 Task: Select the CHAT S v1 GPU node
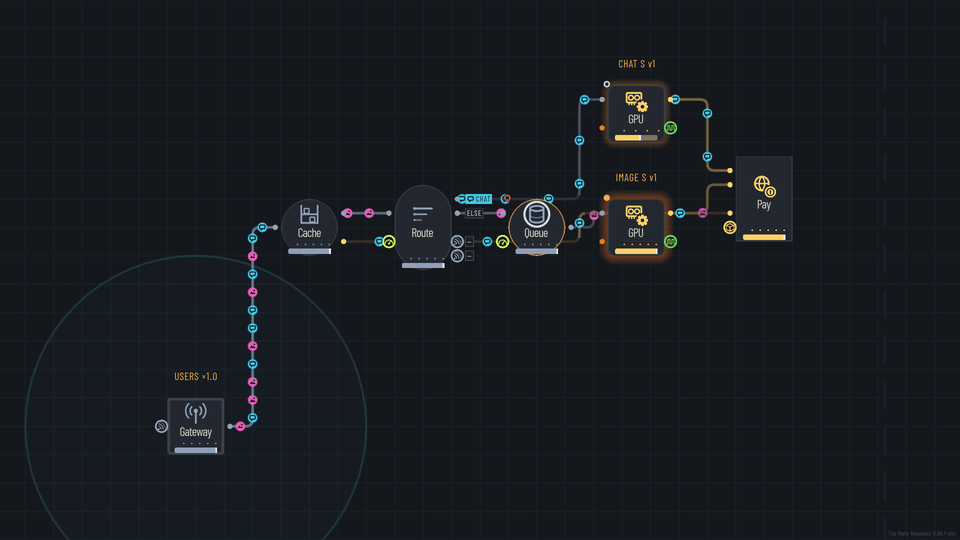tap(636, 114)
